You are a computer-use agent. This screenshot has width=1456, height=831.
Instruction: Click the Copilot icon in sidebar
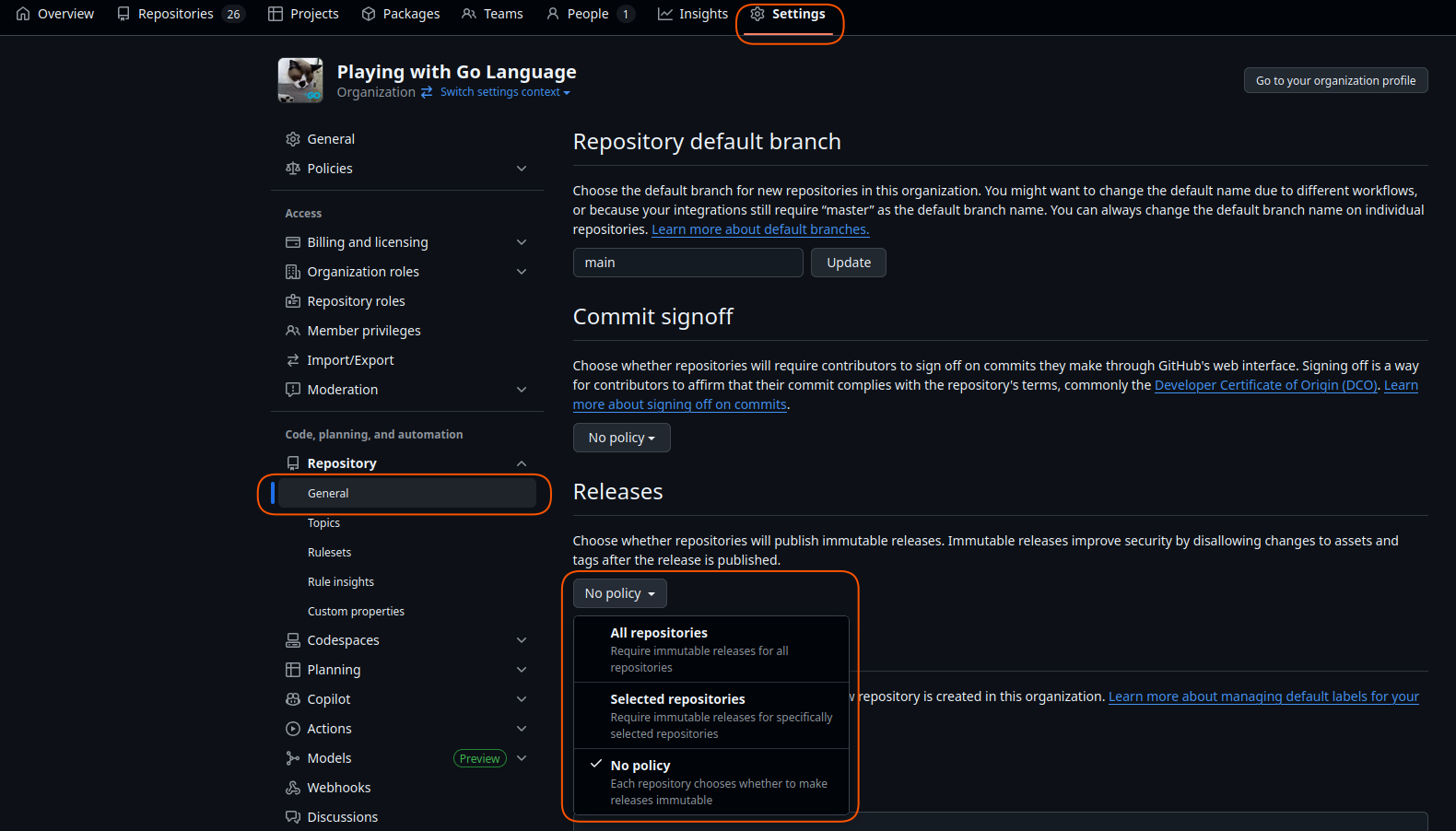tap(293, 699)
